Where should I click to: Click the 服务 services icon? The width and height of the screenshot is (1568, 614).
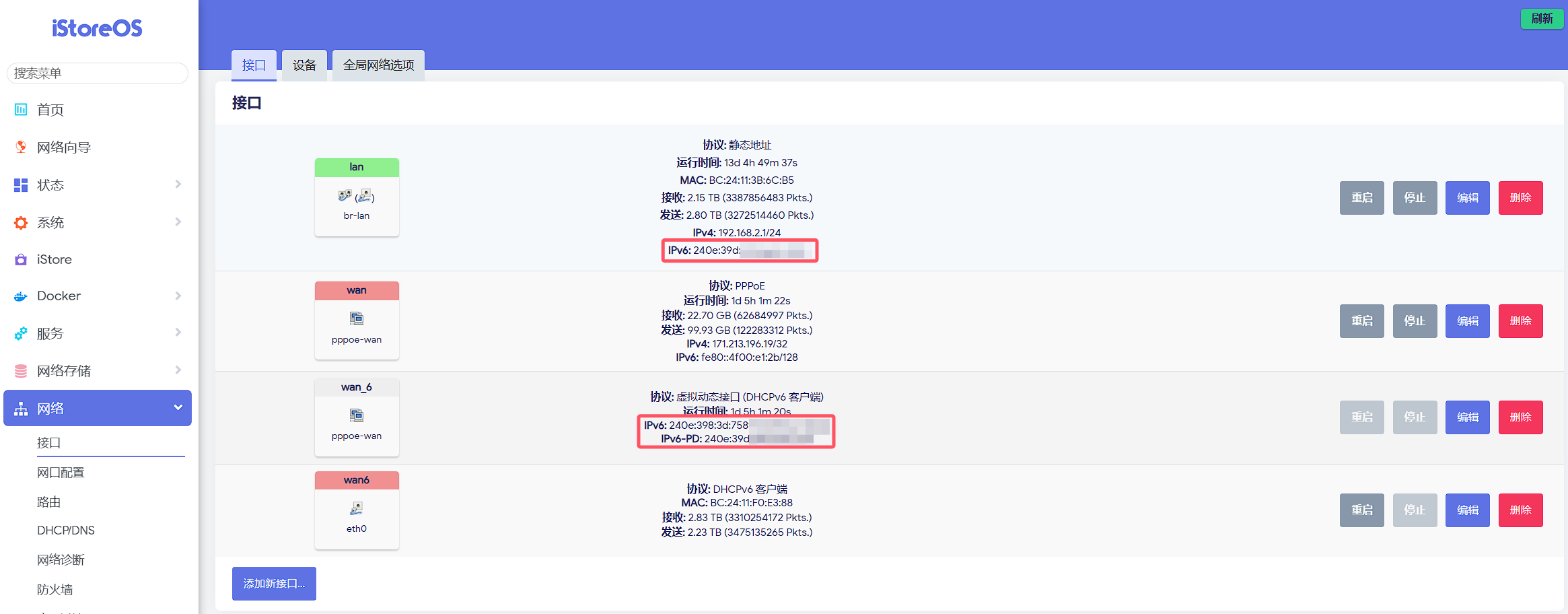21,333
